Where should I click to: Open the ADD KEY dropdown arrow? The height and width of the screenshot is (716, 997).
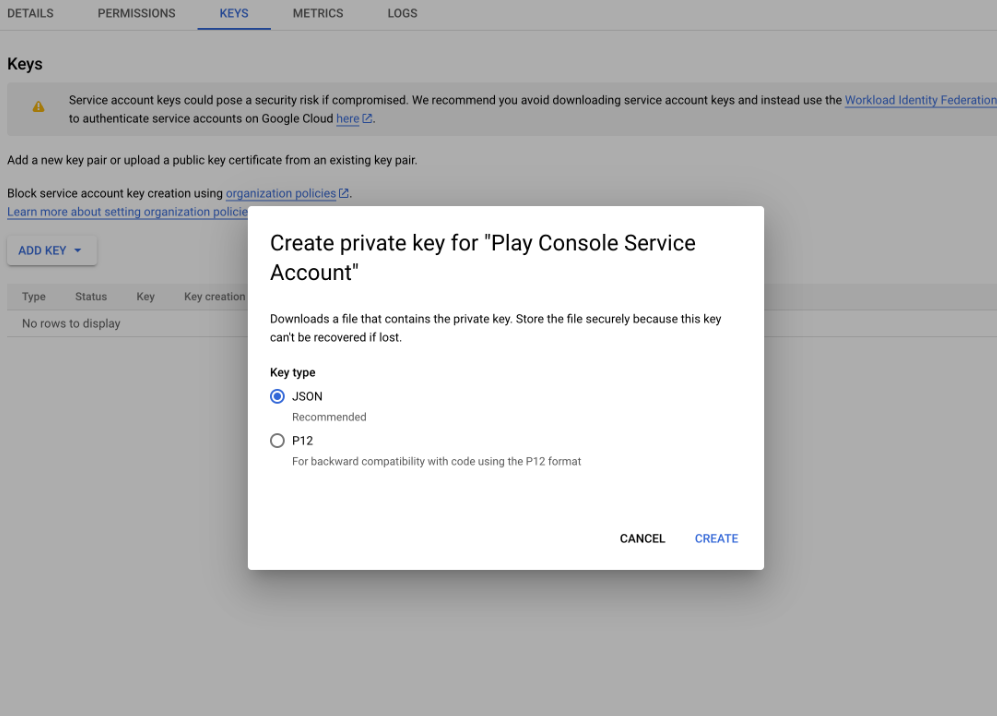tap(78, 250)
